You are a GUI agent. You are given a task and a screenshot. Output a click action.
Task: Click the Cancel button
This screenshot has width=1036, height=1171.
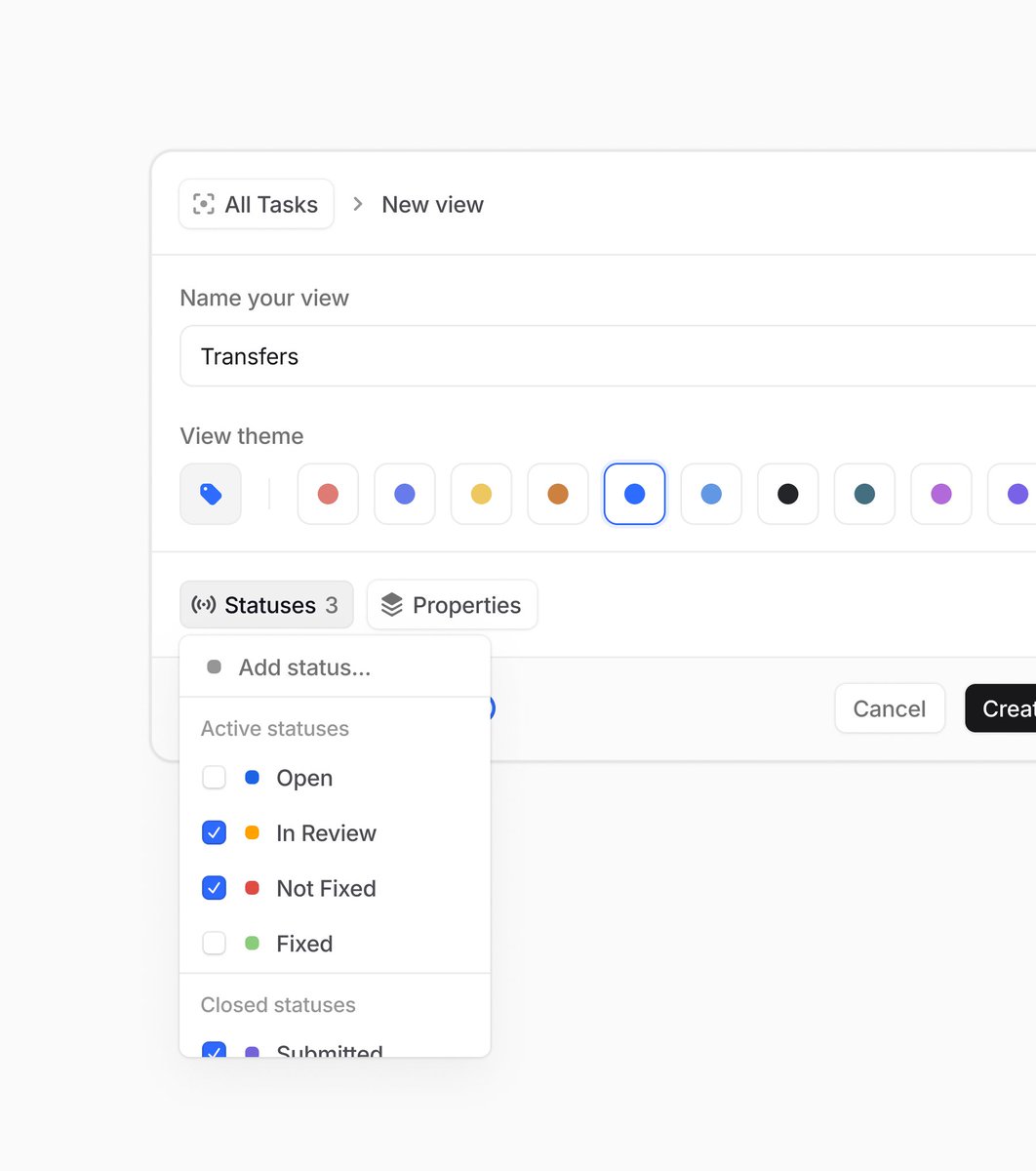pyautogui.click(x=890, y=708)
